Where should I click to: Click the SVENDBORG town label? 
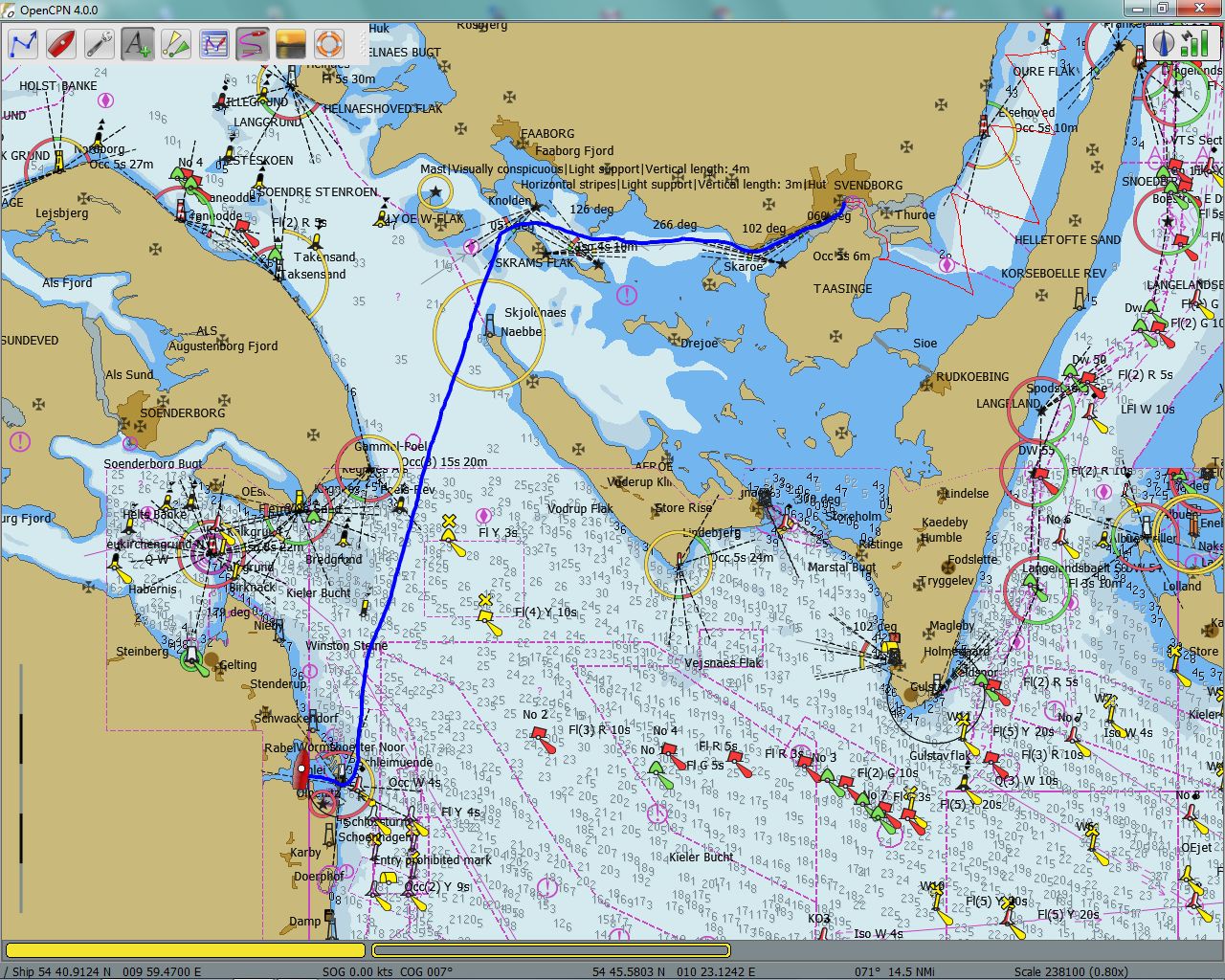point(868,186)
